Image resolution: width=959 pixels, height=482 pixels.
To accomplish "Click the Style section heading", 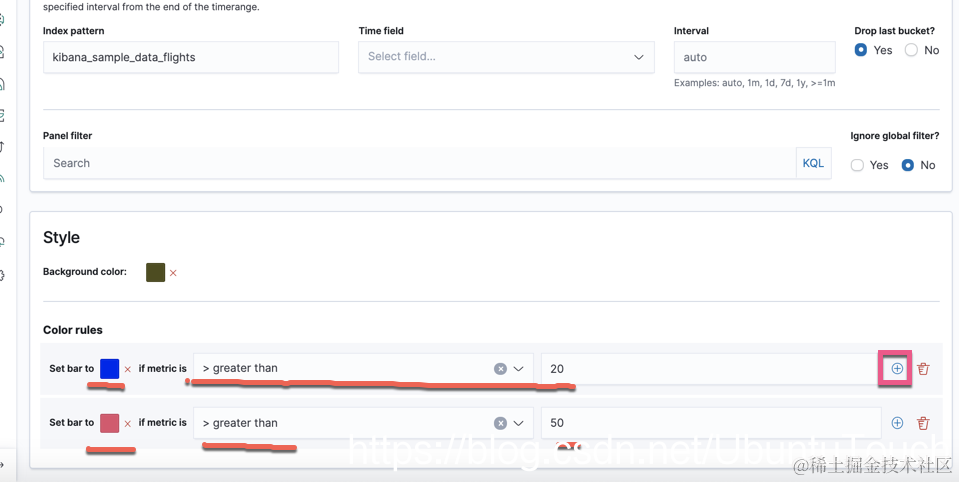I will point(61,237).
